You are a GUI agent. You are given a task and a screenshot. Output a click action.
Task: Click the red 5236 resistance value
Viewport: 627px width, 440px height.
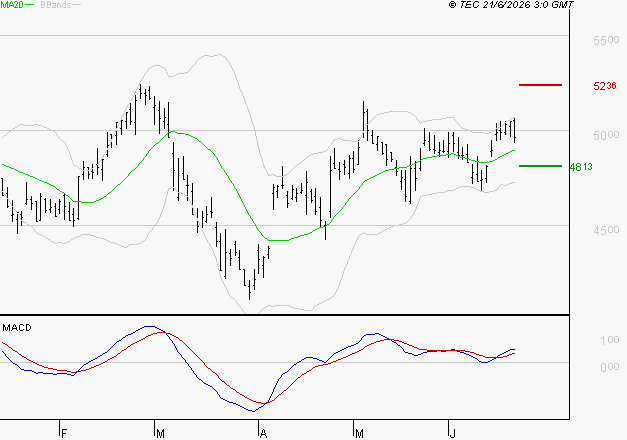(605, 86)
